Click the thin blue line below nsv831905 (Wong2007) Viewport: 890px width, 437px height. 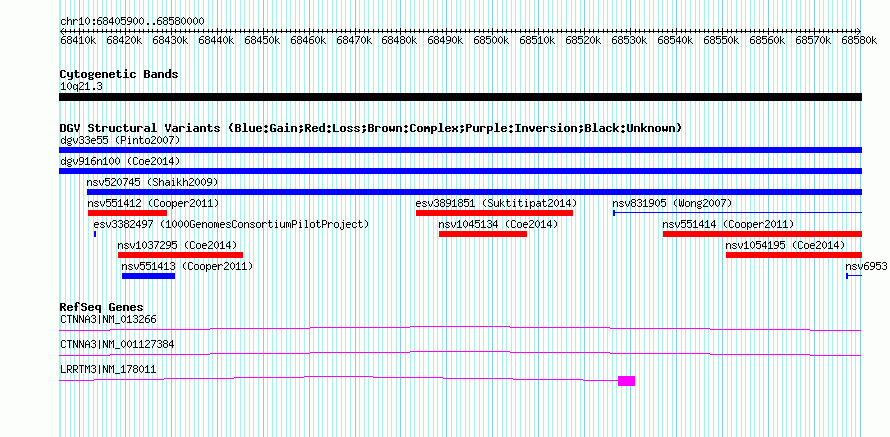click(x=737, y=213)
